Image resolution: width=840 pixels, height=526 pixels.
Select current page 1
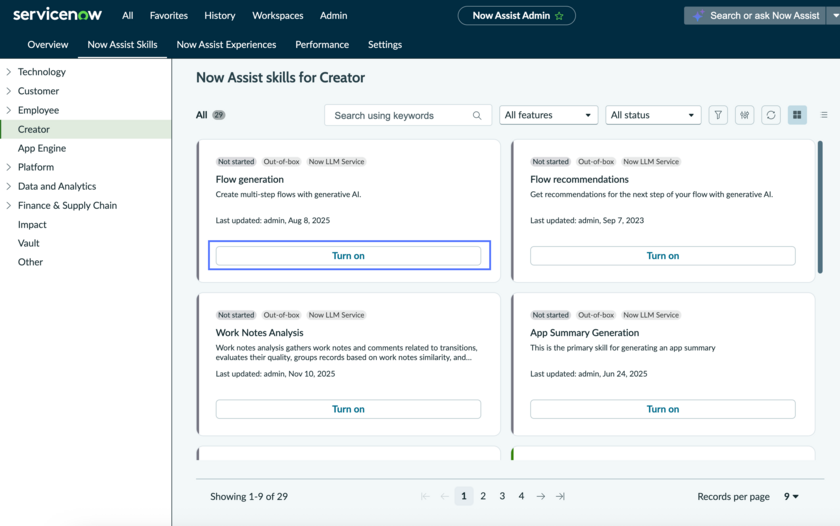point(464,496)
